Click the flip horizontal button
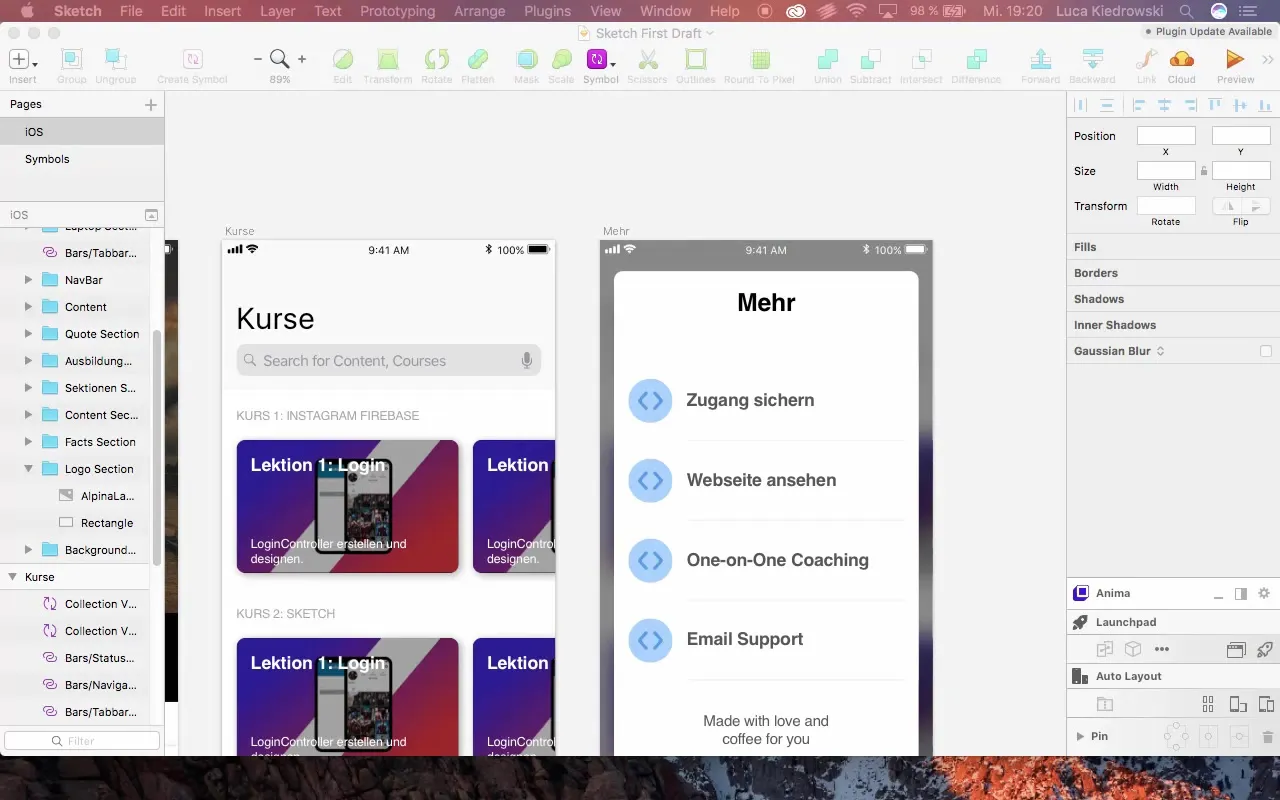This screenshot has height=800, width=1280. pos(1228,206)
